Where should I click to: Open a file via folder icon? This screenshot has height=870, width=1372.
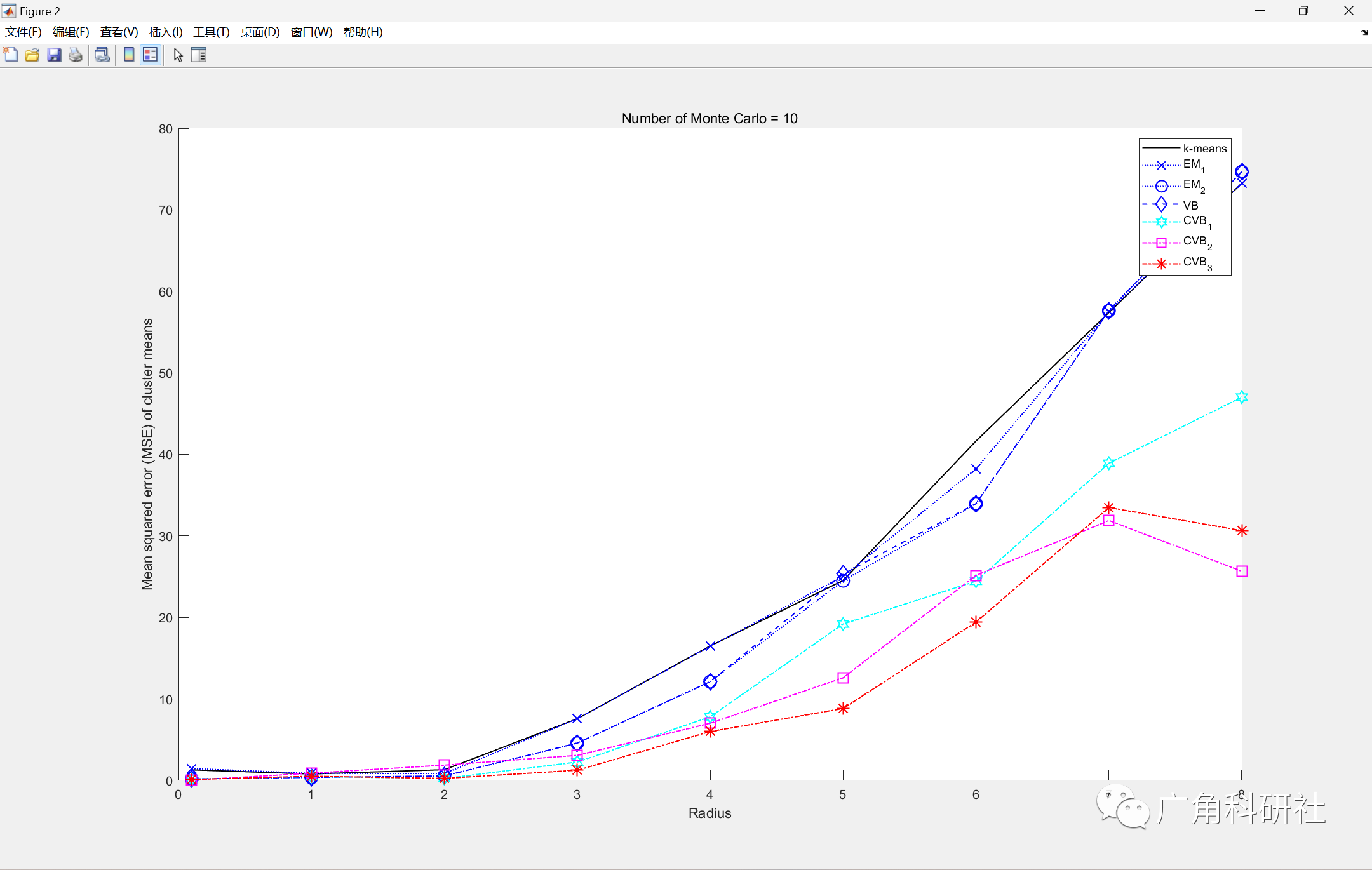pos(32,55)
